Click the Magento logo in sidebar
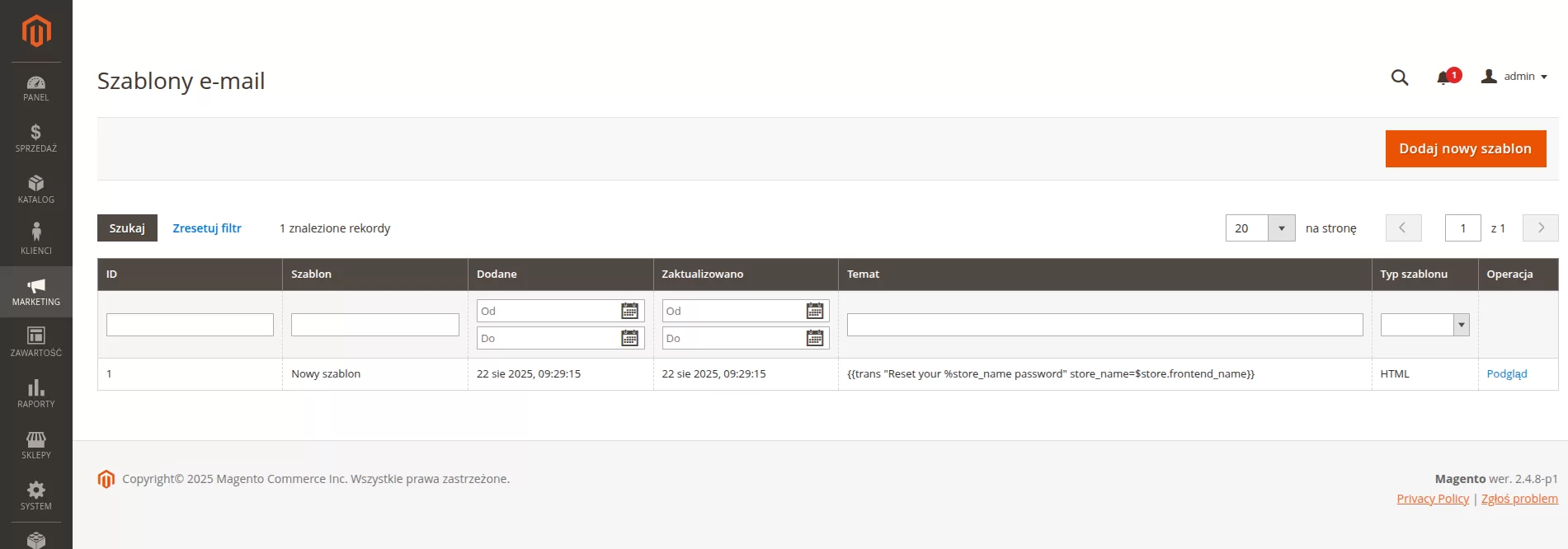The width and height of the screenshot is (1568, 549). tap(36, 31)
